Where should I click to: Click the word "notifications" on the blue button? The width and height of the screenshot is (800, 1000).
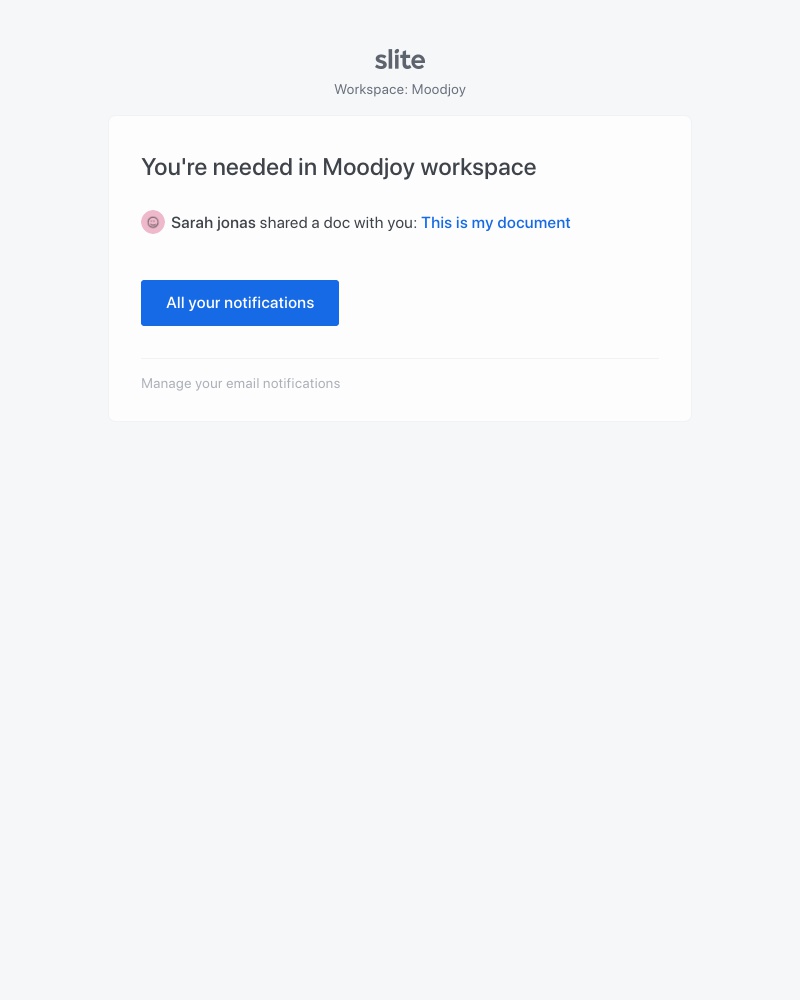269,303
